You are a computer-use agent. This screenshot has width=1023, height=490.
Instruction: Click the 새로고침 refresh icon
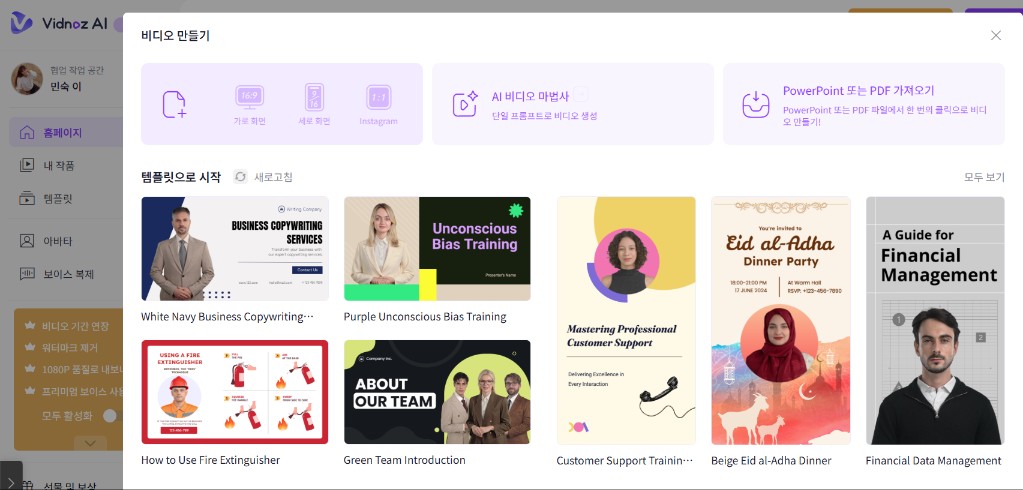click(240, 177)
